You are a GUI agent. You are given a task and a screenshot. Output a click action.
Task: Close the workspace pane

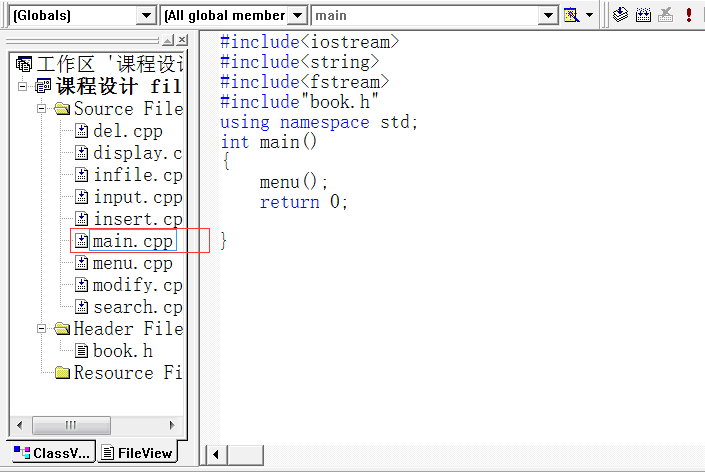(182, 40)
